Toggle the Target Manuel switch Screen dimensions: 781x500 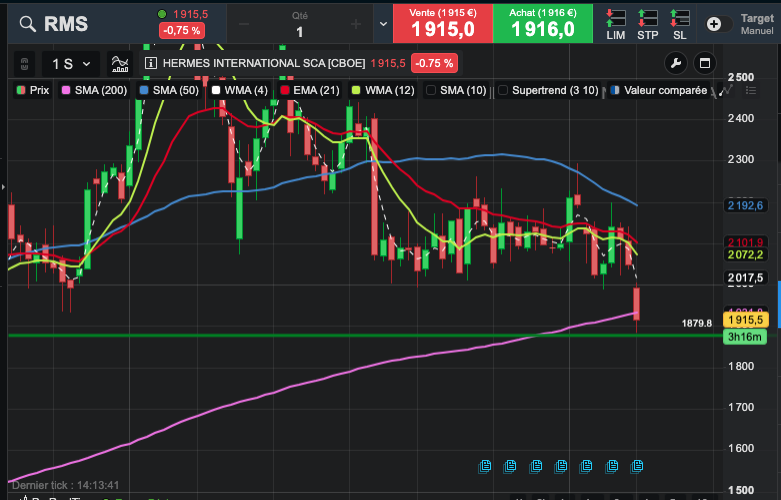[x=718, y=24]
